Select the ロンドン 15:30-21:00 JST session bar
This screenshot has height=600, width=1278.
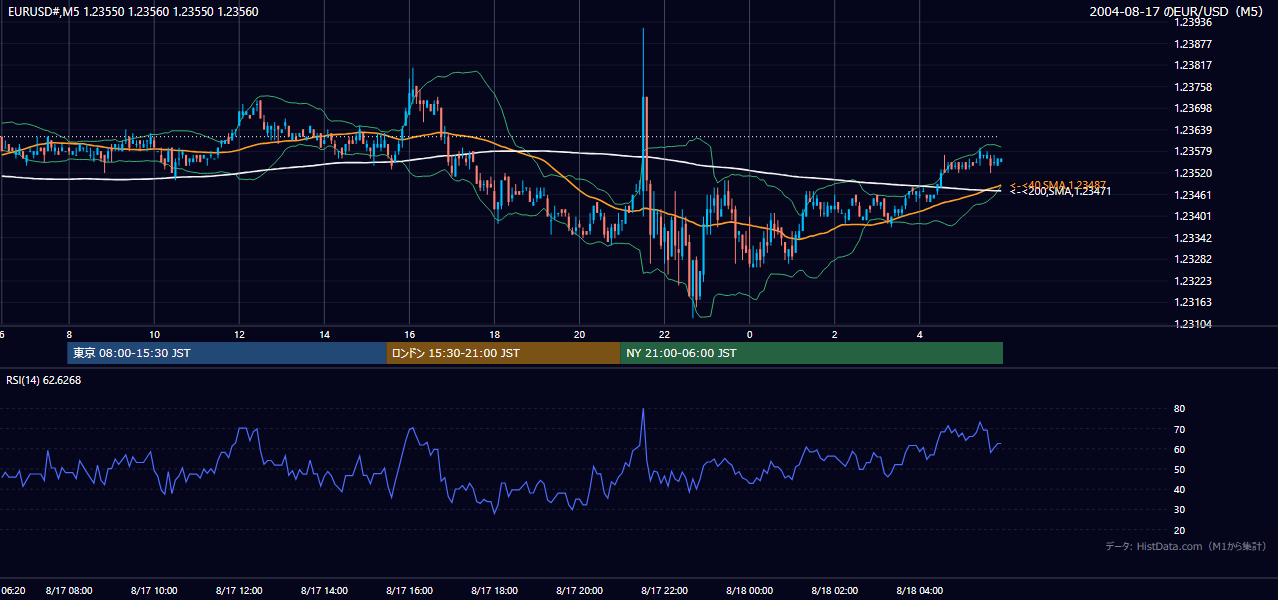coord(503,353)
